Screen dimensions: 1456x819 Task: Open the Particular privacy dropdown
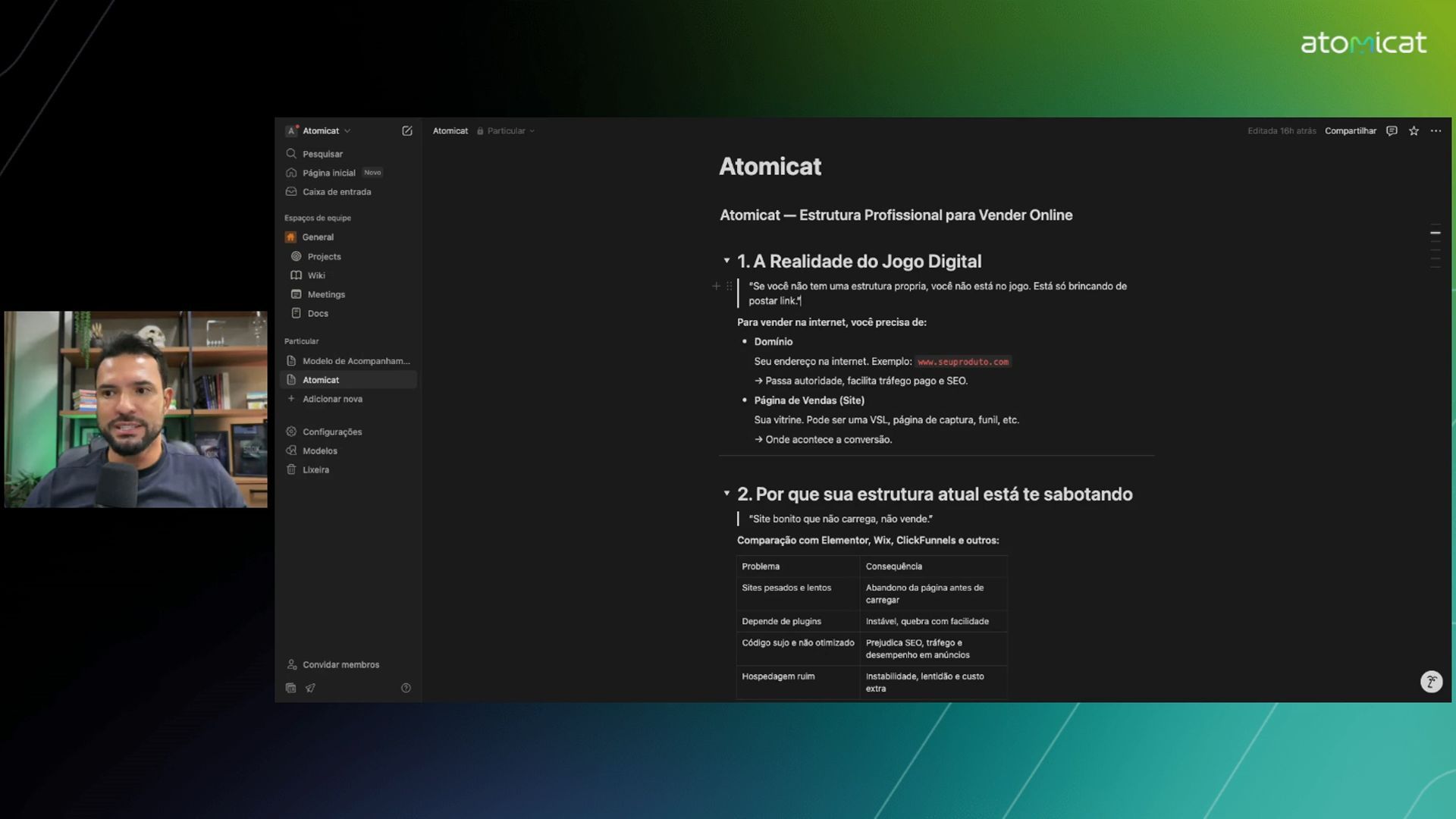pyautogui.click(x=506, y=130)
